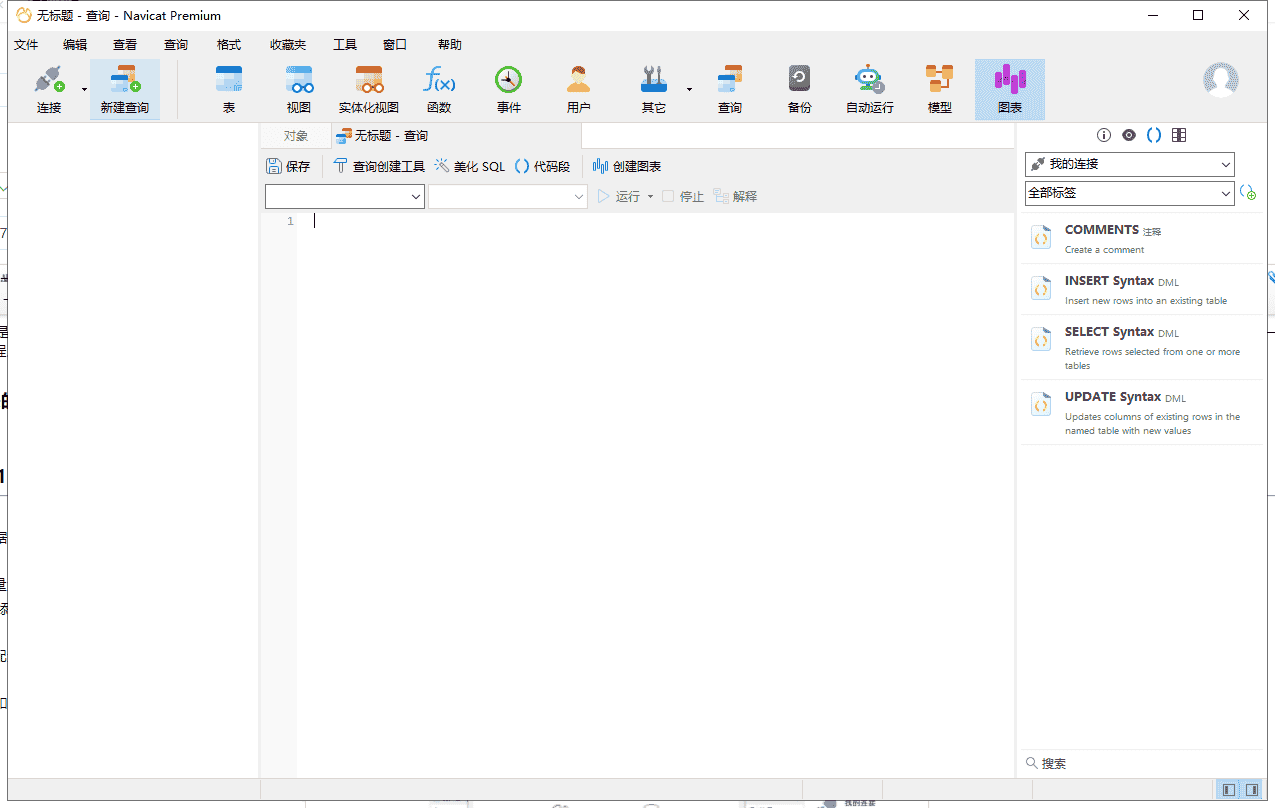Open the 工具 (Tools) menu
Image resolution: width=1275 pixels, height=808 pixels.
tap(345, 45)
